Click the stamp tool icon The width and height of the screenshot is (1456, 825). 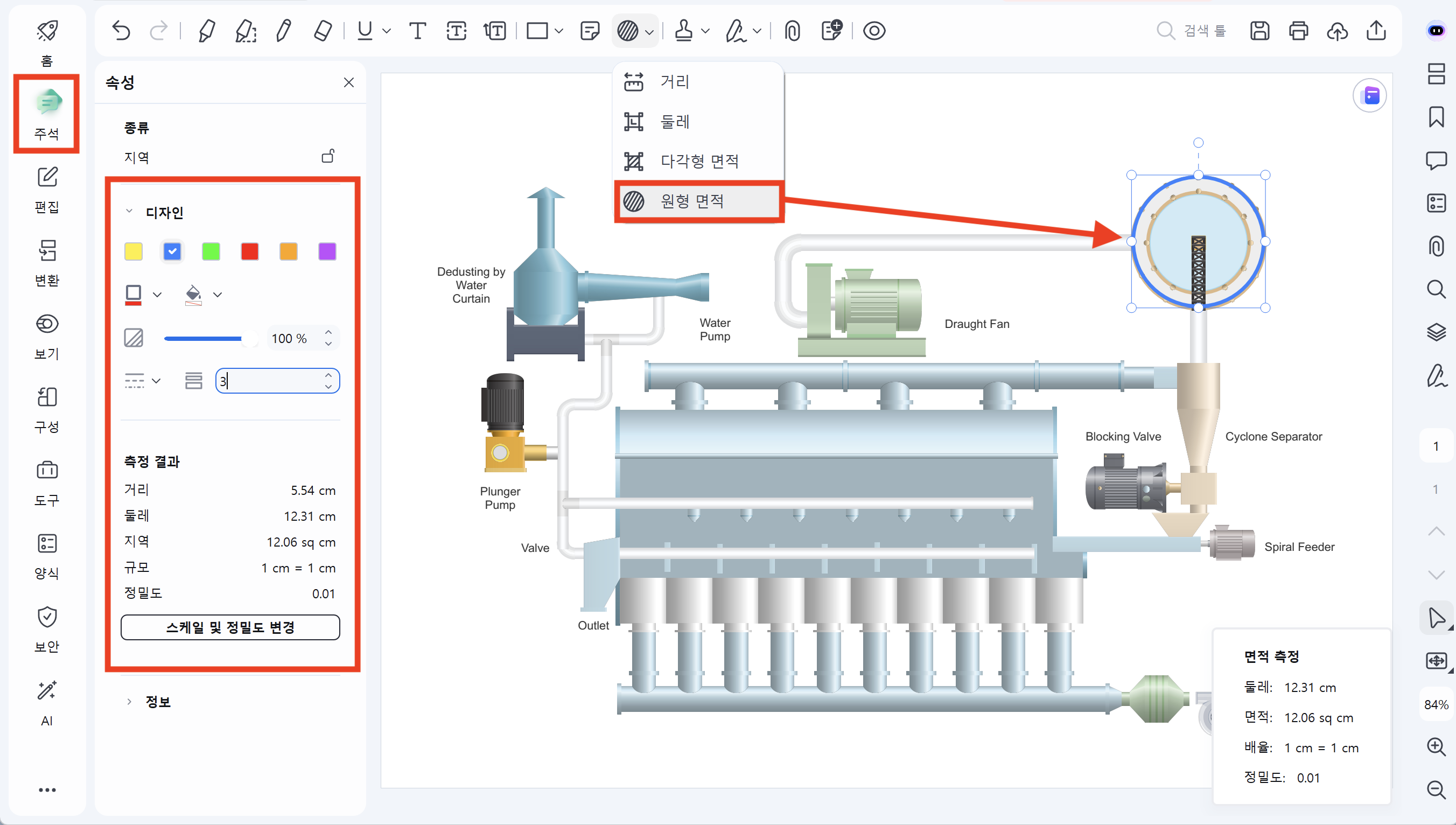pos(684,31)
